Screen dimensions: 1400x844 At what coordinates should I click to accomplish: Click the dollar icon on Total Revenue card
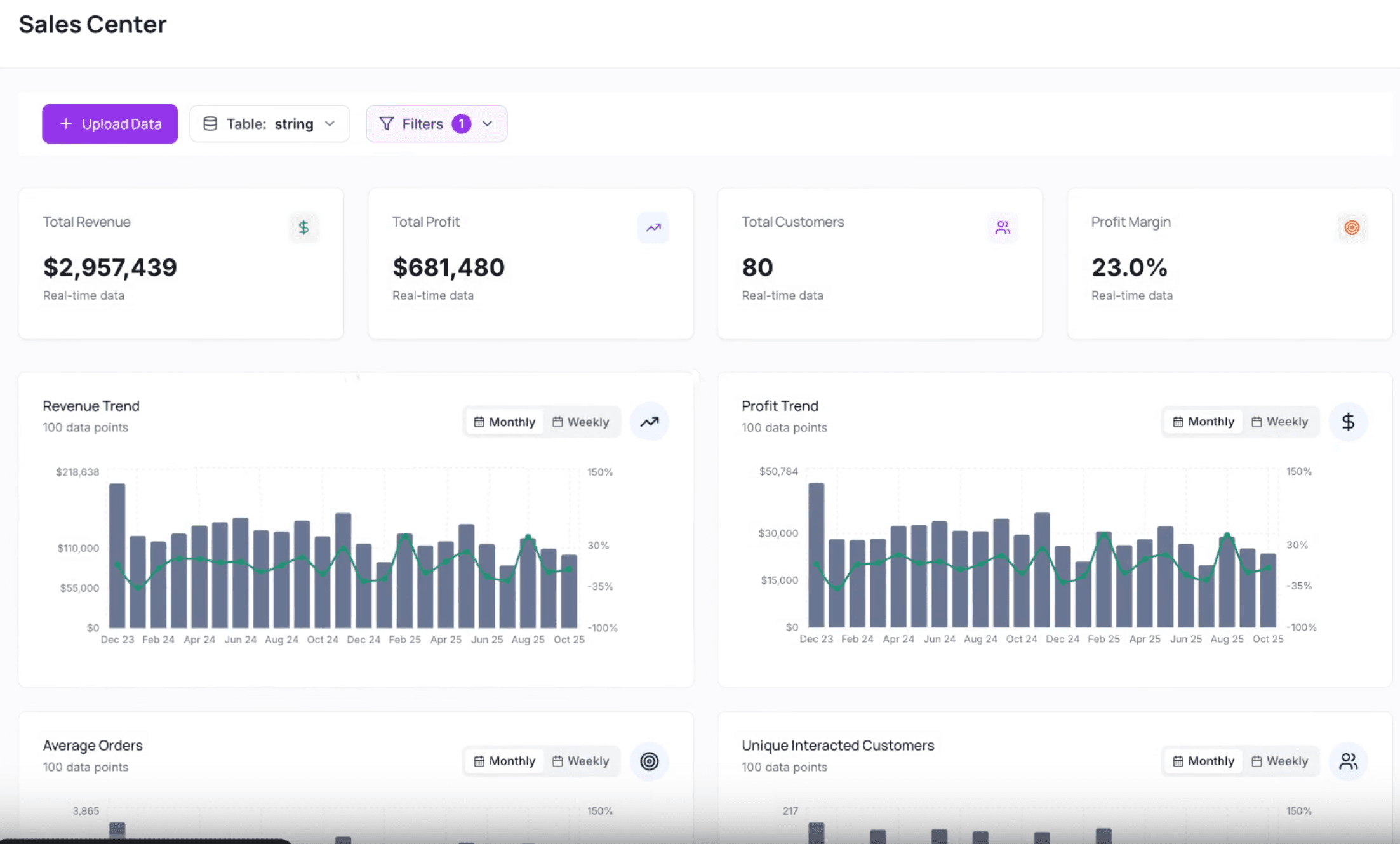click(303, 227)
